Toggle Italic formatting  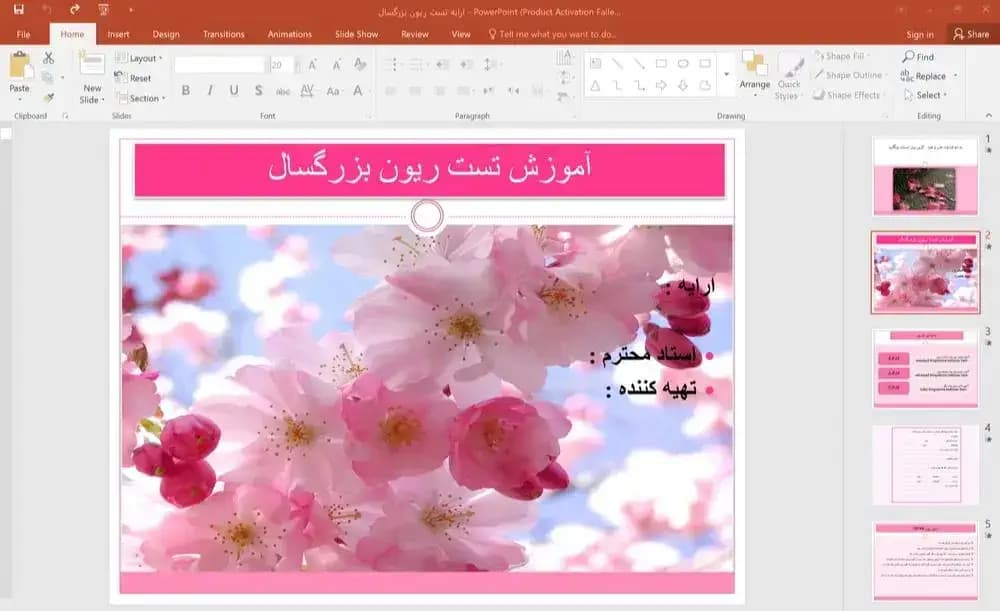coord(210,91)
